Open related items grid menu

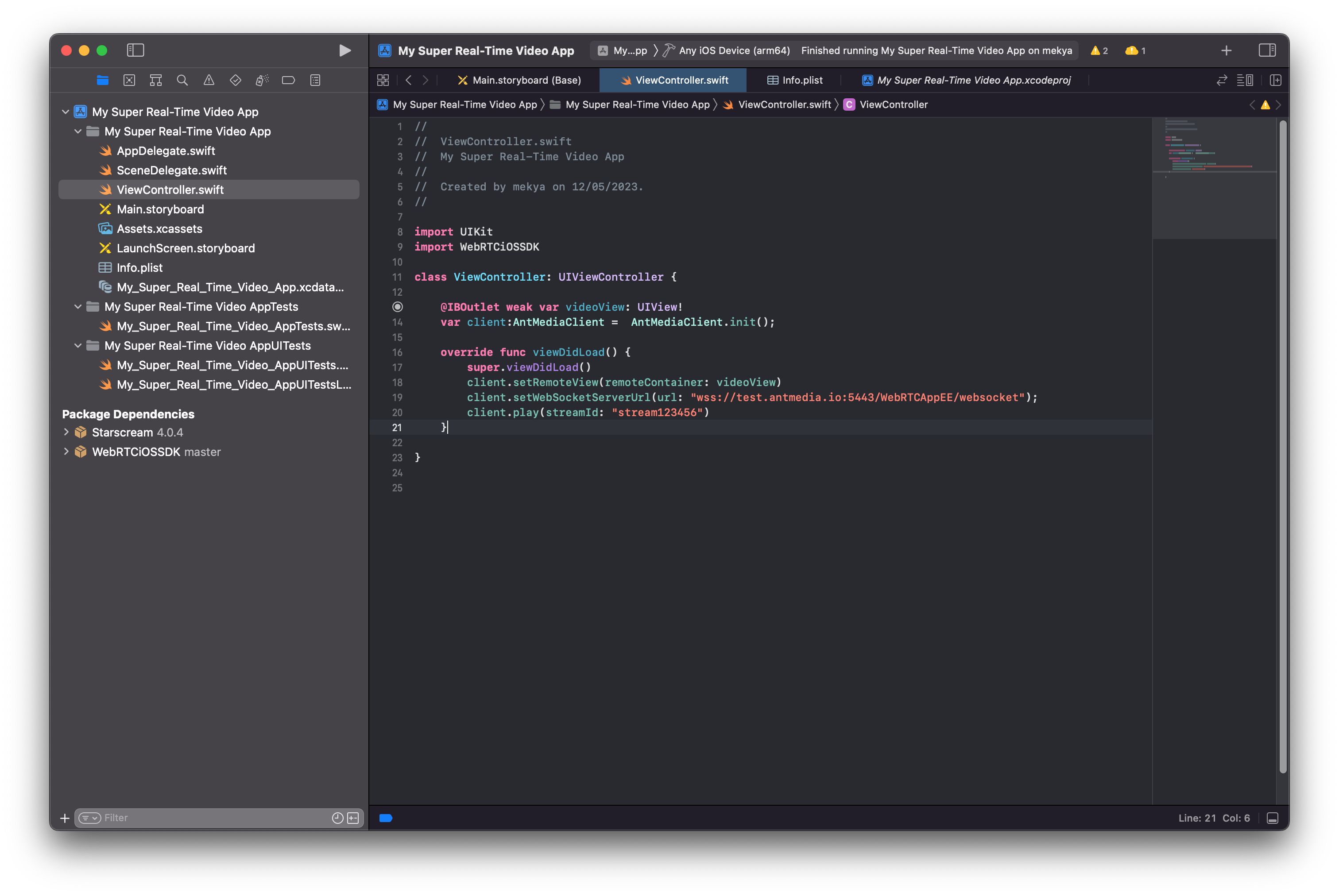coord(383,81)
